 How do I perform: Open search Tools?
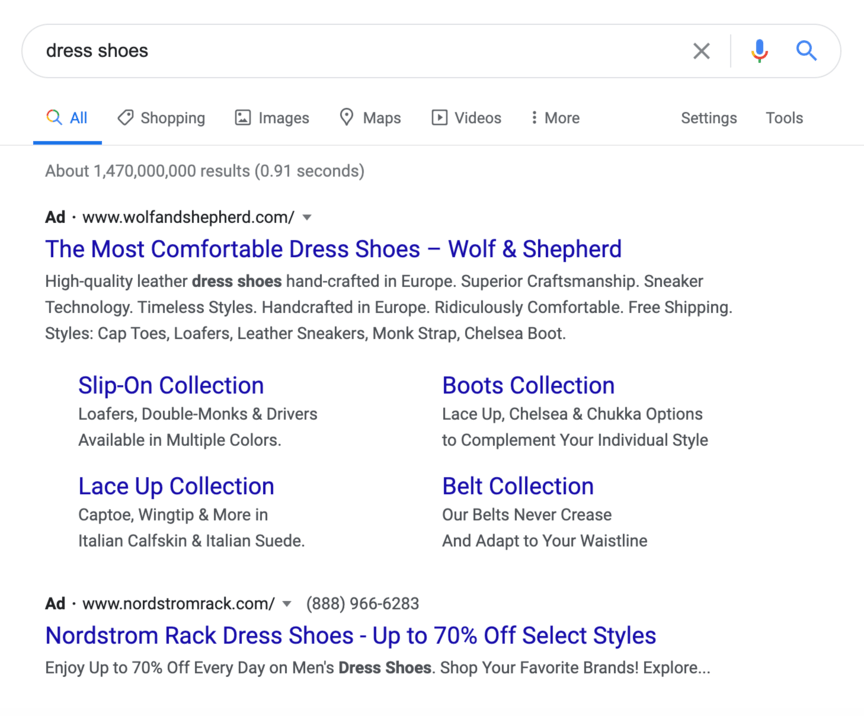click(x=784, y=118)
